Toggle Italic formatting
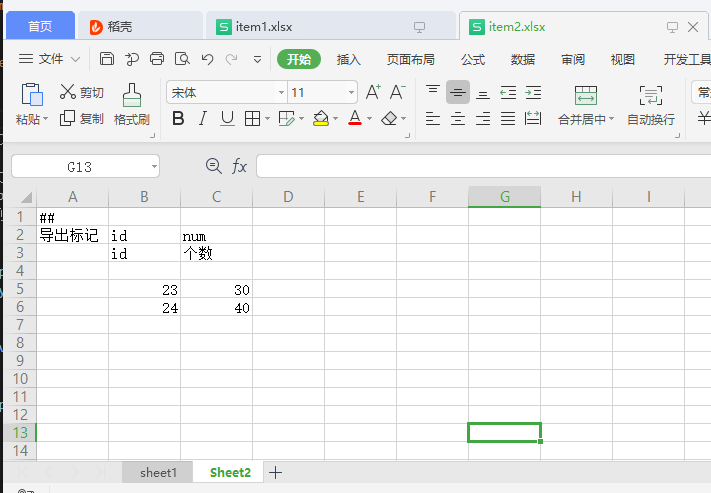Screen dimensions: 711x493 click(x=203, y=119)
